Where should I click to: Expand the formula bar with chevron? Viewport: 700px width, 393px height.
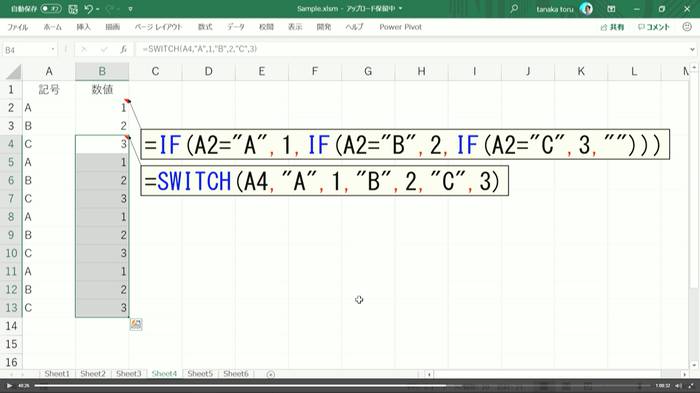[x=692, y=49]
